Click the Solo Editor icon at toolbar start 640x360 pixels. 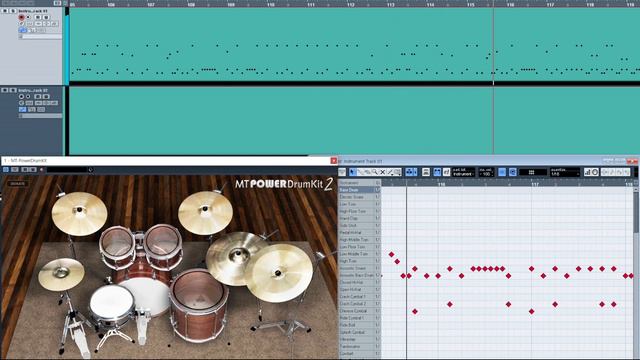(x=342, y=172)
